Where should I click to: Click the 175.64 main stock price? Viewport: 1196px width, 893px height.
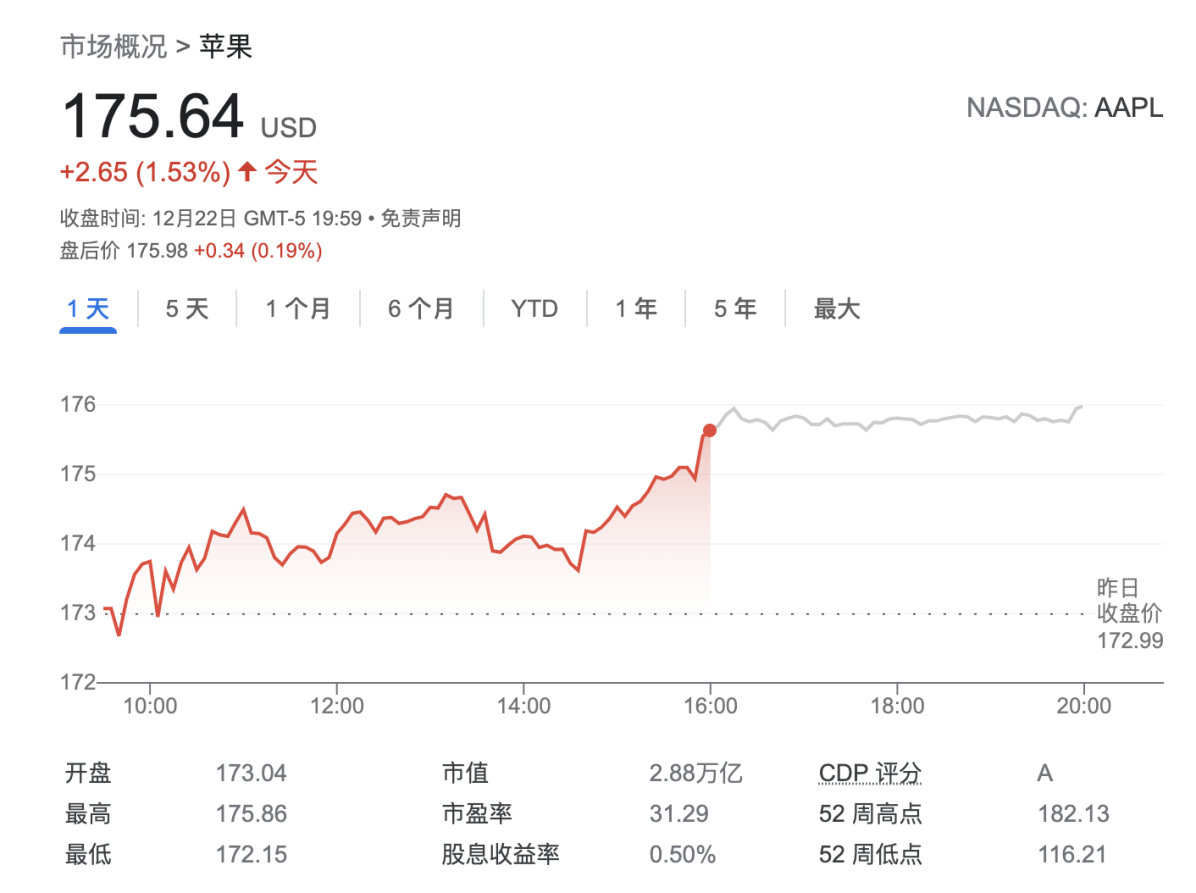tap(153, 117)
